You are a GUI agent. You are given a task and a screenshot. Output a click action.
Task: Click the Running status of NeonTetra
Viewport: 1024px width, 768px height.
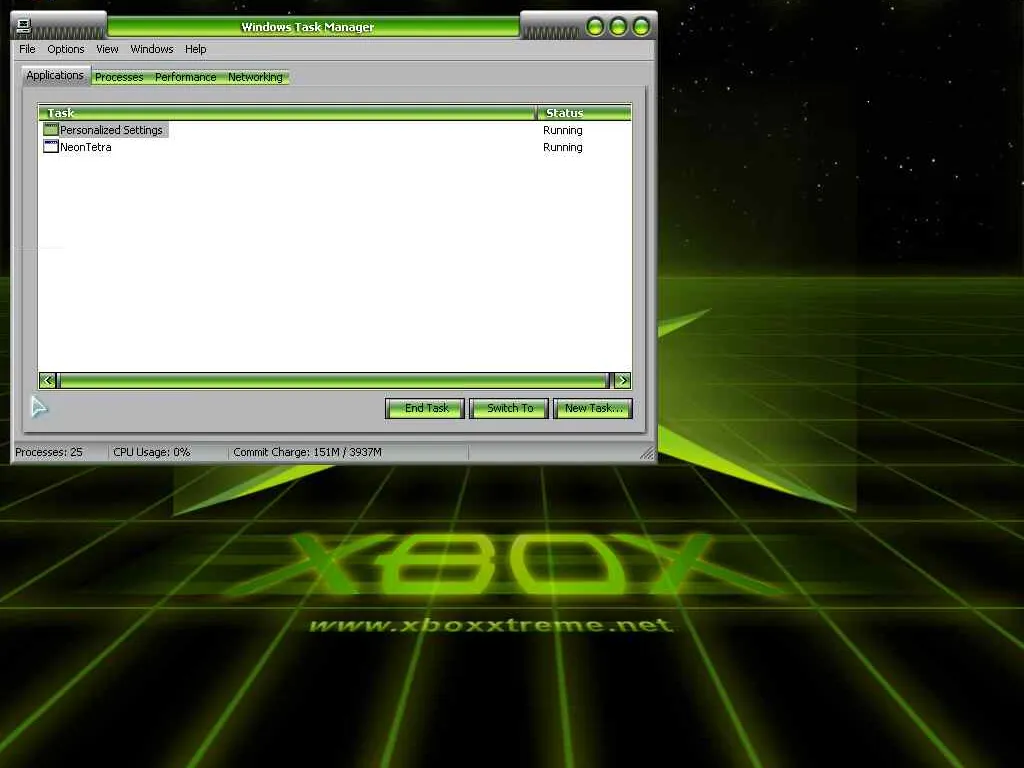[562, 147]
